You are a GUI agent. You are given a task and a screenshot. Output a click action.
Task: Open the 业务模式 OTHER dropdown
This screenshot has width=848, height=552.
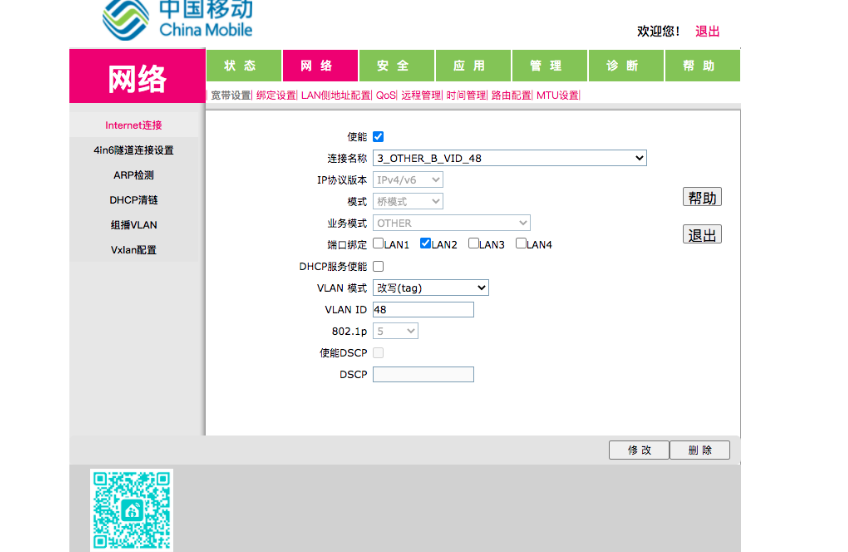pyautogui.click(x=452, y=223)
